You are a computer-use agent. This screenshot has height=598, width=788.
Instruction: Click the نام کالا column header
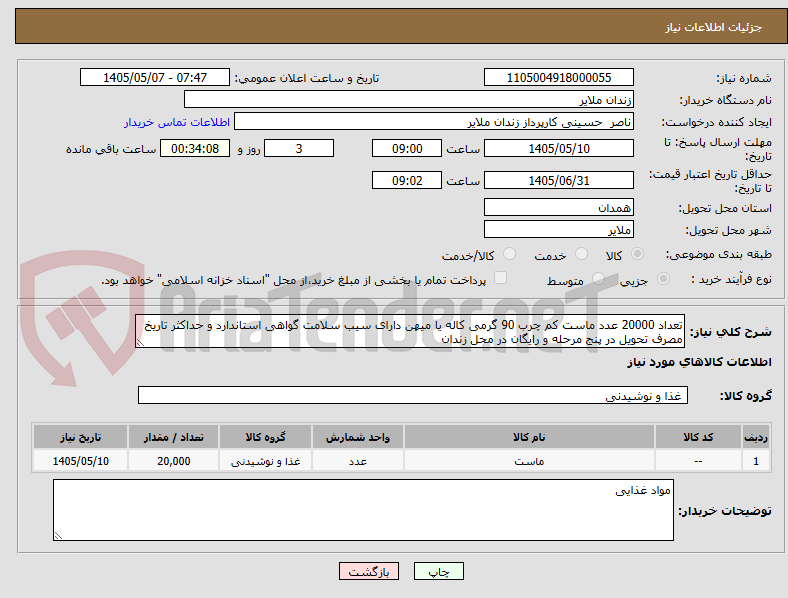pos(529,437)
